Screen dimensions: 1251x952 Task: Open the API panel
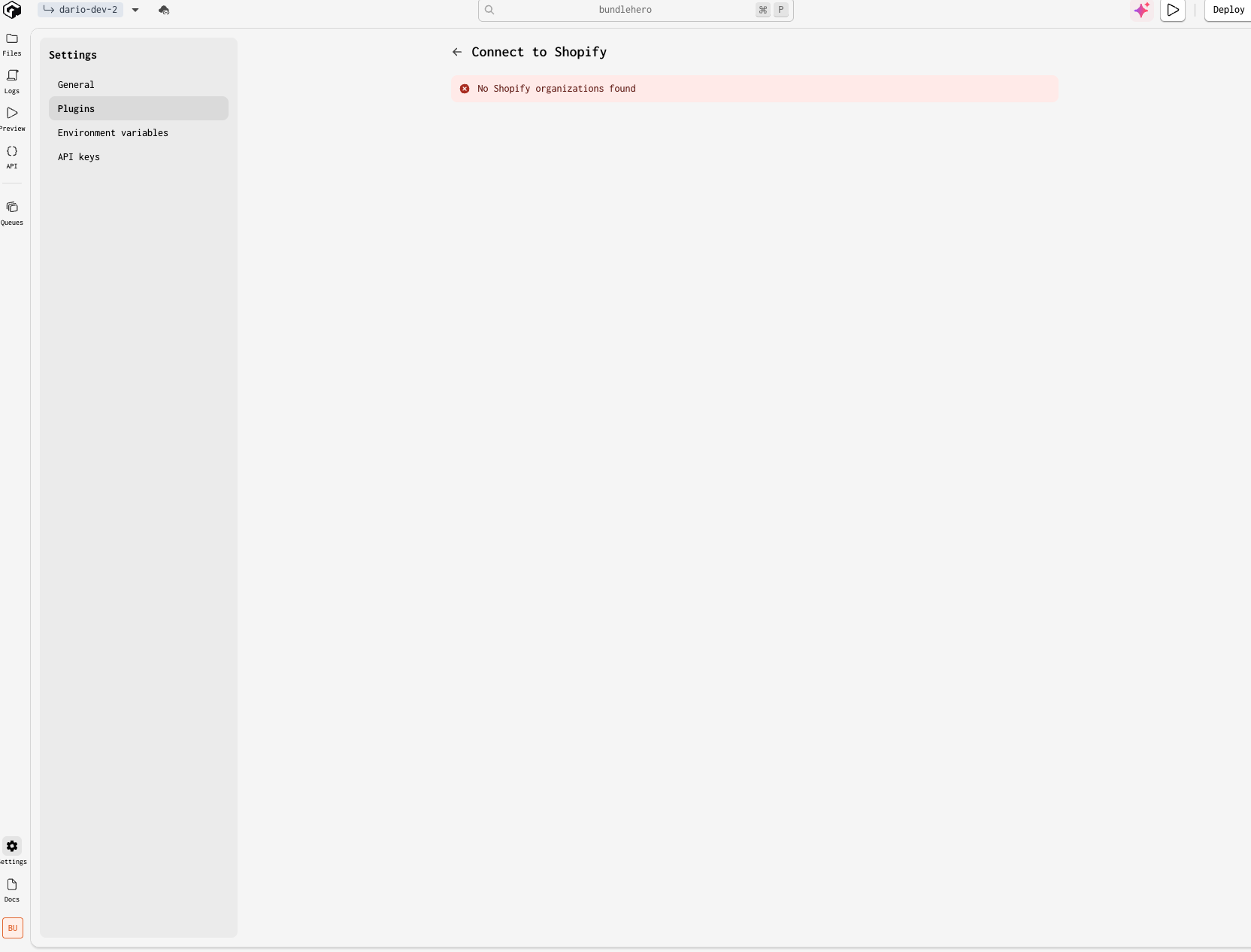(12, 157)
